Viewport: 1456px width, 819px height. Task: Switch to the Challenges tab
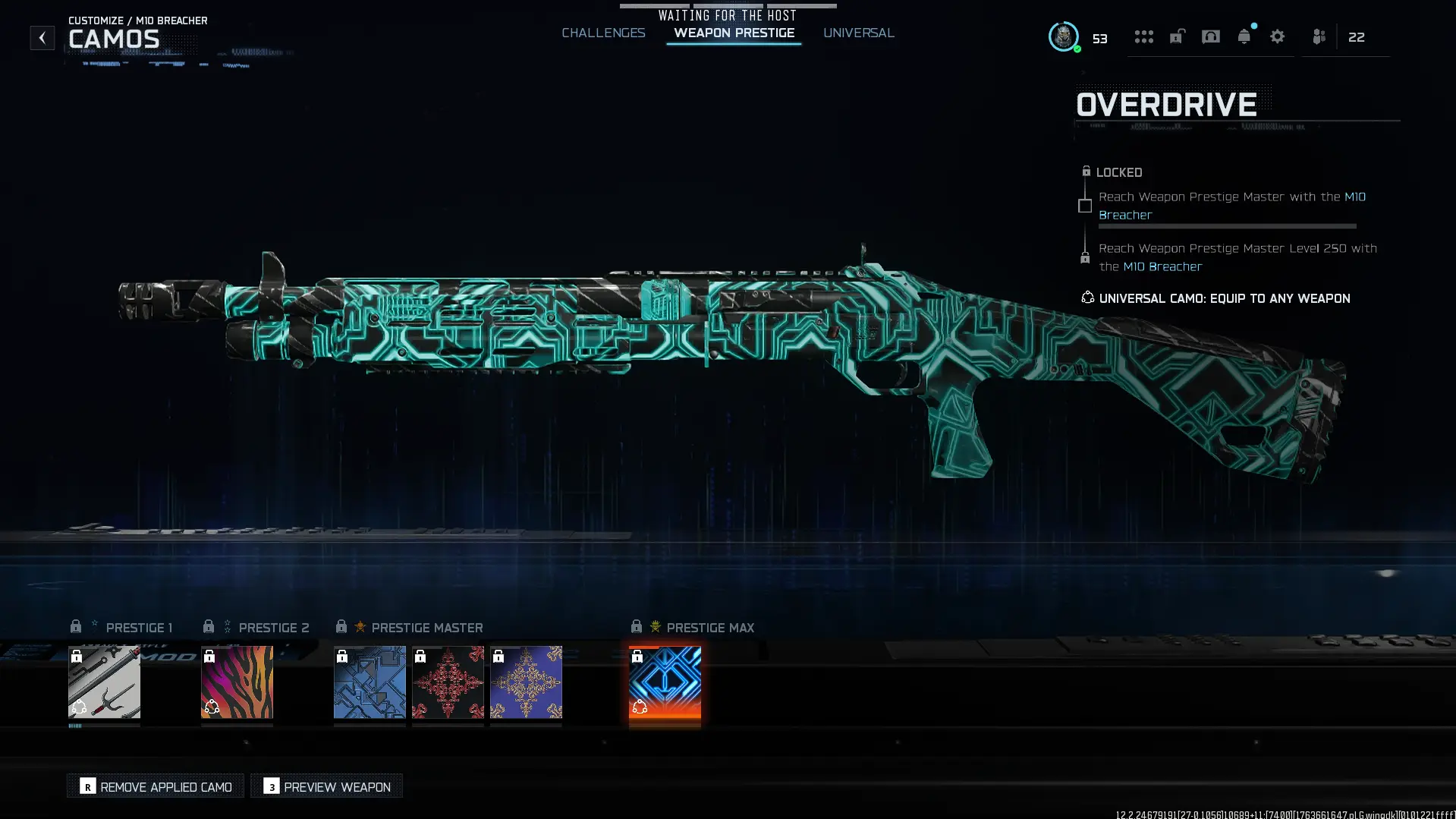603,33
